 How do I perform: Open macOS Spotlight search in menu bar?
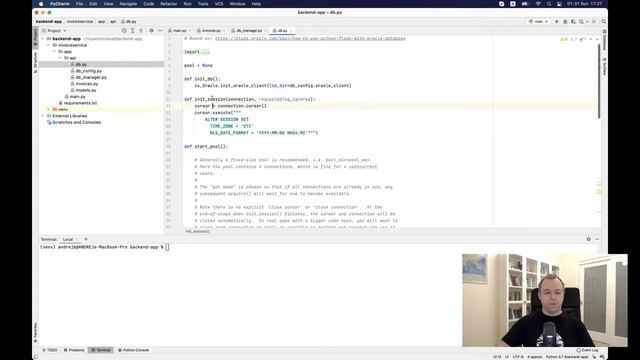pos(549,4)
